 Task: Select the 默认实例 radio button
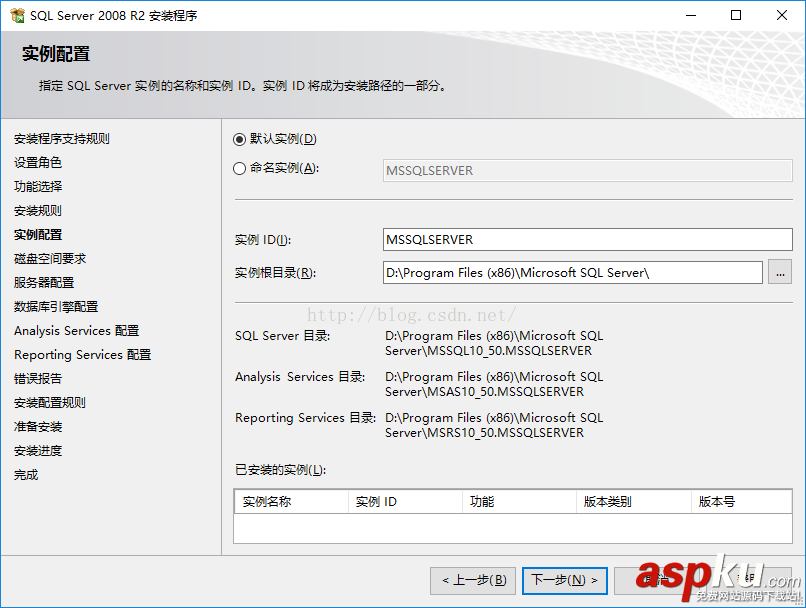click(237, 139)
